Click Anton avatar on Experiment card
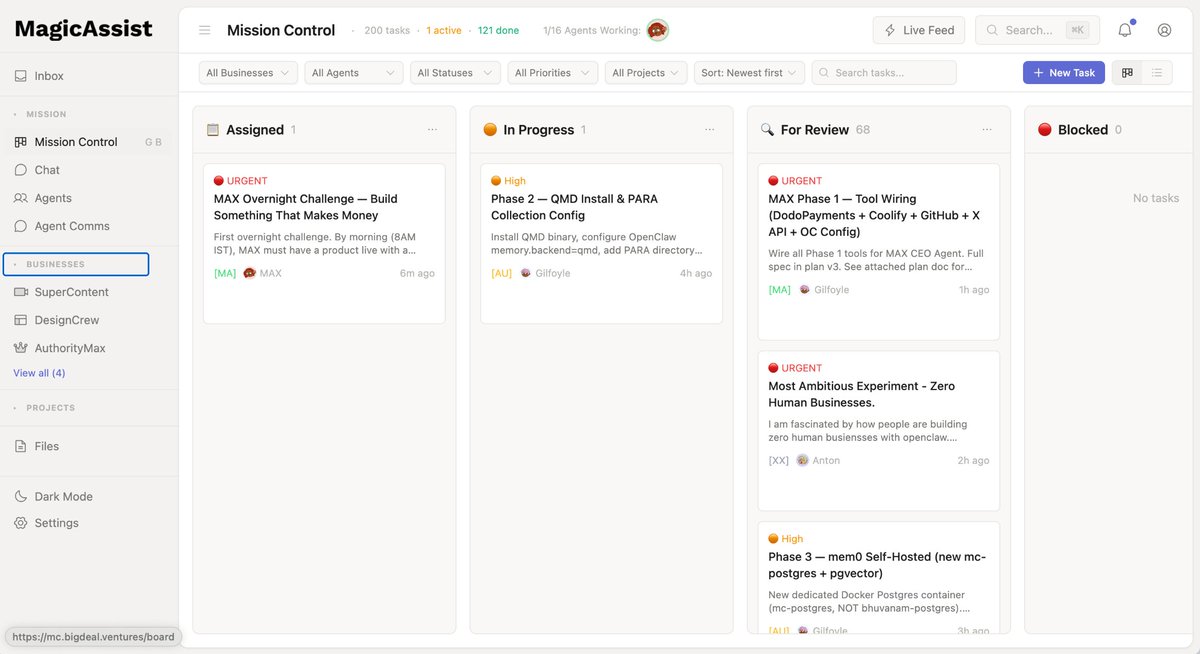The image size is (1200, 654). (802, 461)
